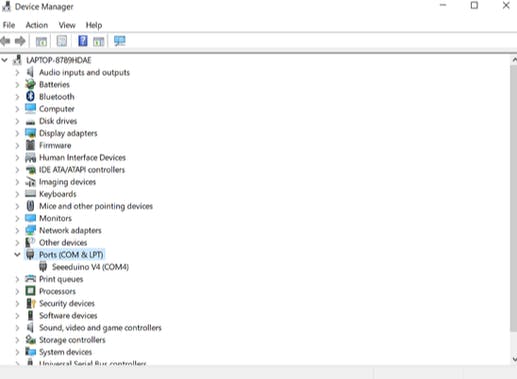This screenshot has width=517, height=379.
Task: Click the Back arrow toolbar button
Action: tap(5, 41)
